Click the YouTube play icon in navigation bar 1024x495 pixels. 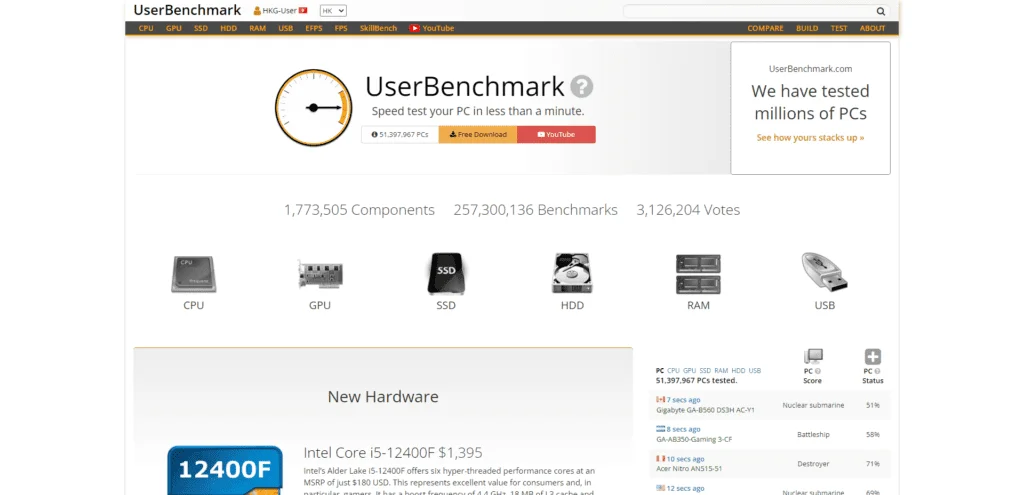click(414, 28)
